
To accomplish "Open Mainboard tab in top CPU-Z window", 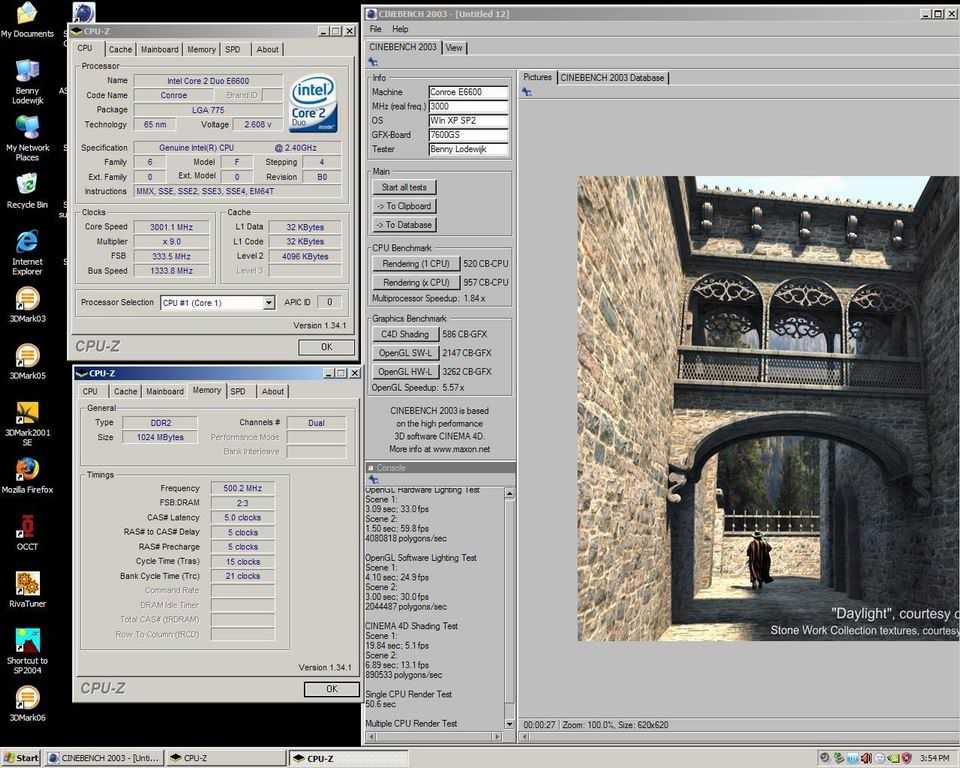I will (x=159, y=50).
